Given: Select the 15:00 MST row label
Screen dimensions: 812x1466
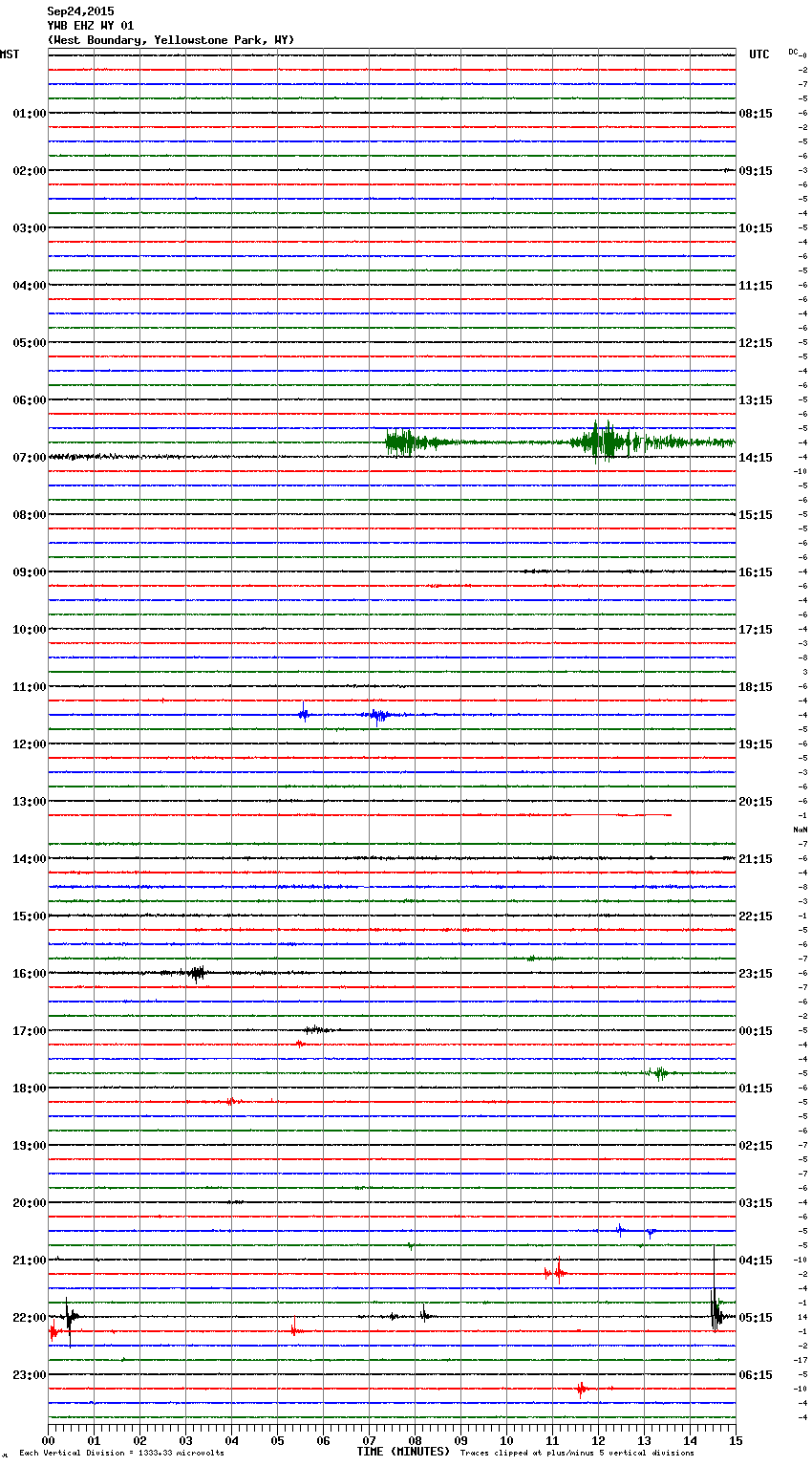Looking at the screenshot, I should [x=30, y=916].
